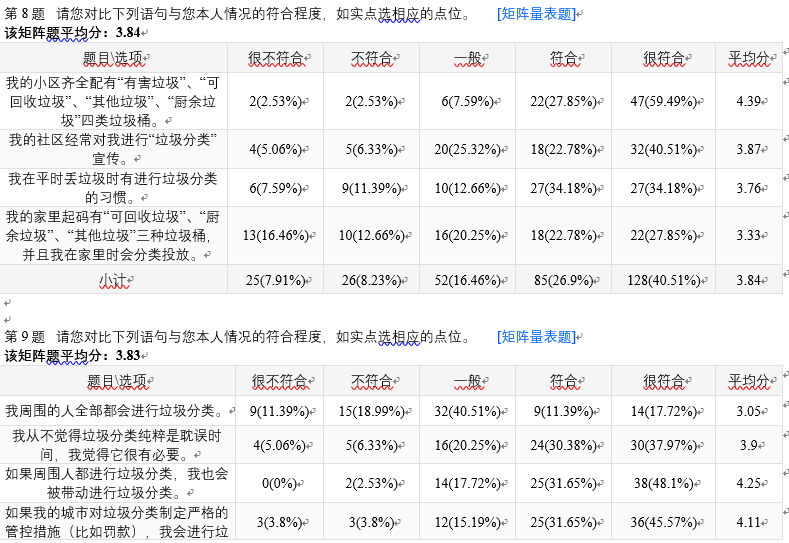789x543 pixels.
Task: Click the cell '38(48.1%)'
Action: 663,484
